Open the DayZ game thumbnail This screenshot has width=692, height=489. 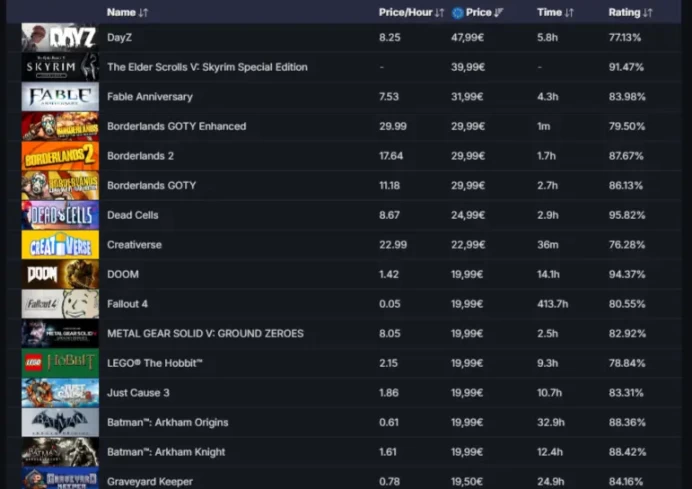[60, 38]
